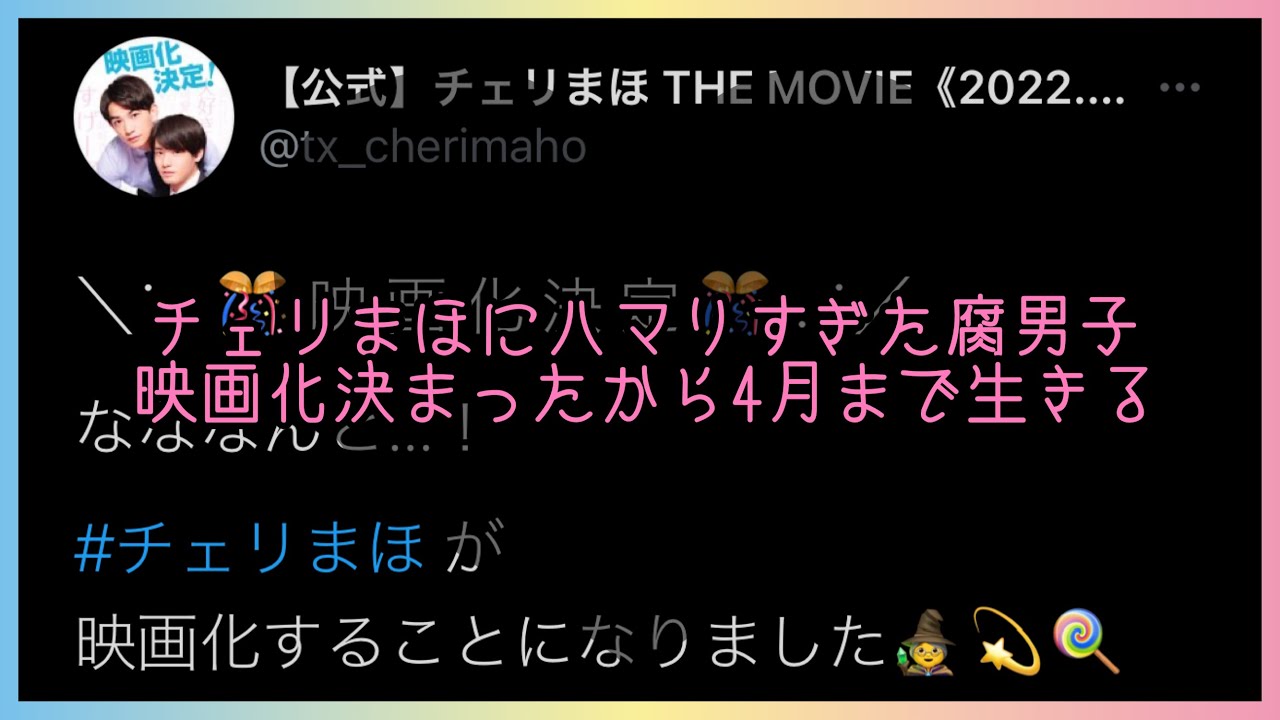Open the @tx_cherimaho handle
1280x720 pixels.
423,147
